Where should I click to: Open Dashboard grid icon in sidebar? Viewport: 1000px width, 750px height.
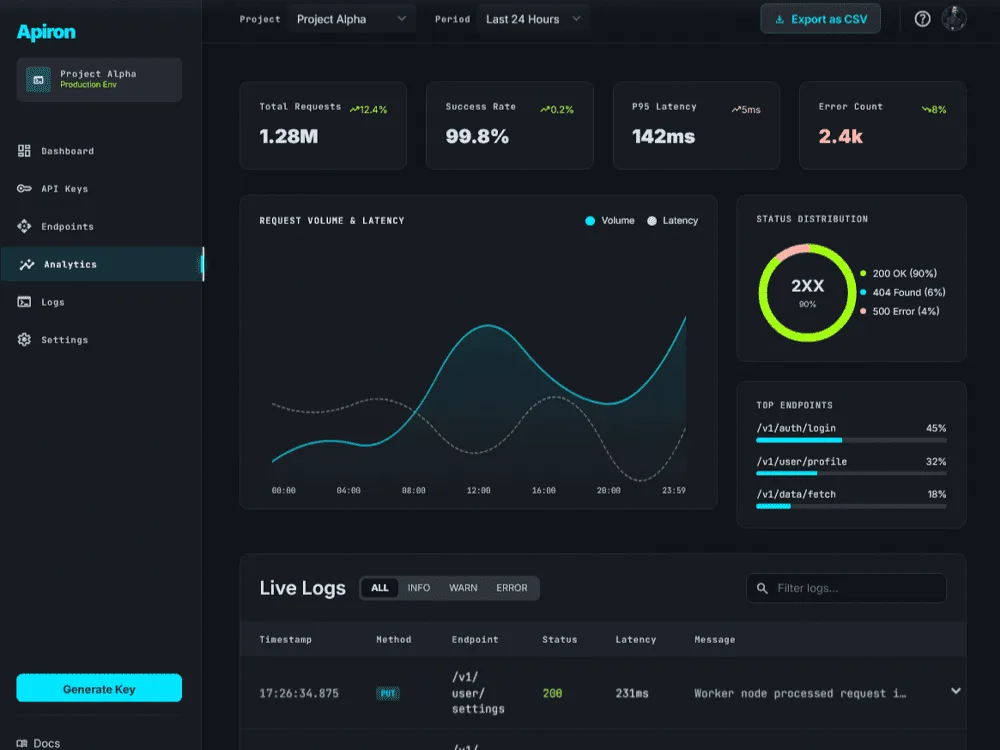pos(24,151)
